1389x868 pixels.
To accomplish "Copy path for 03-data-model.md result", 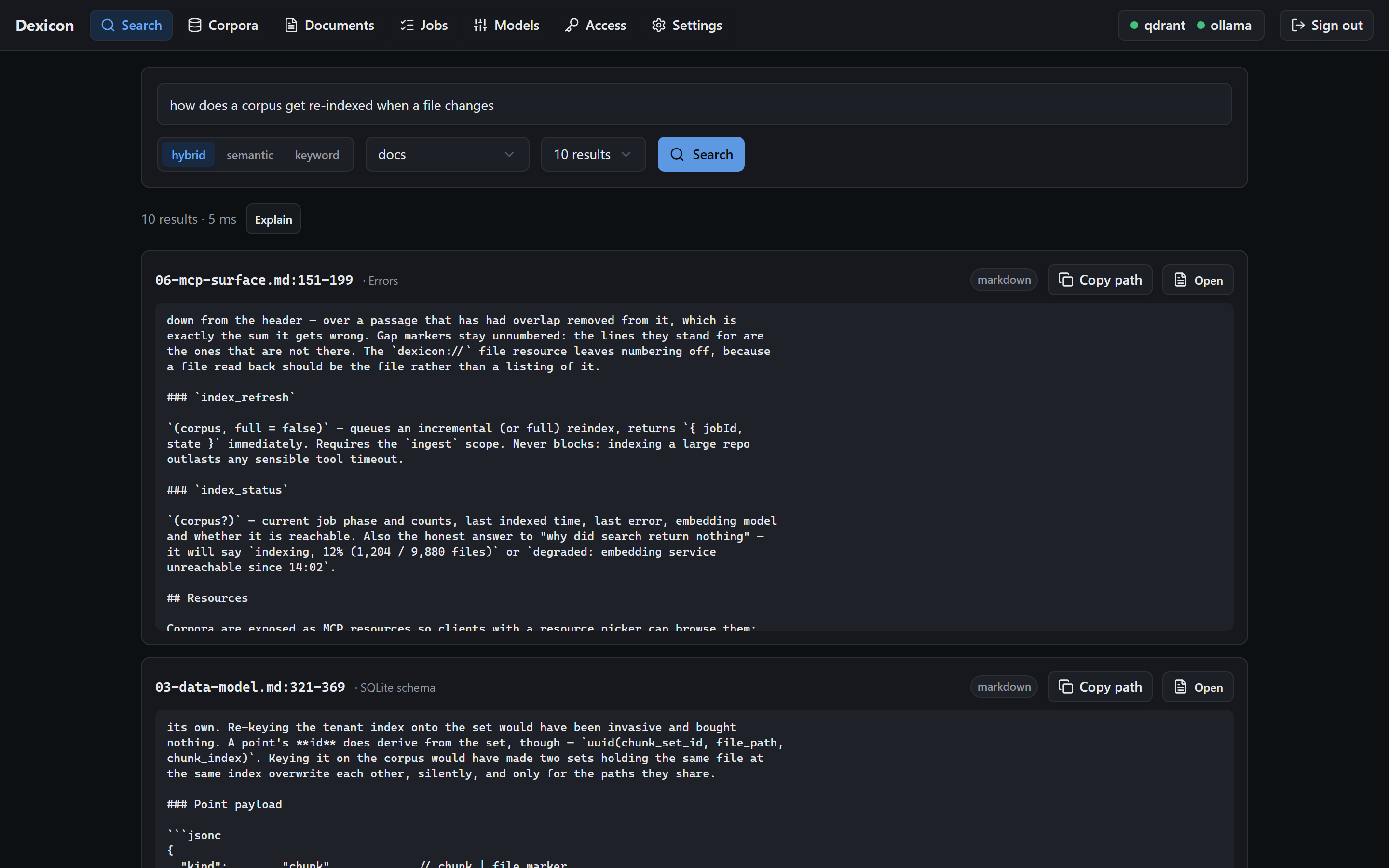I will pos(1100,687).
